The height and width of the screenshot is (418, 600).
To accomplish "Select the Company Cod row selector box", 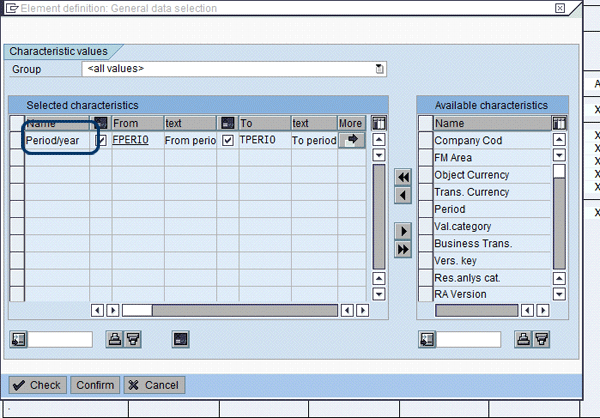I will click(425, 141).
